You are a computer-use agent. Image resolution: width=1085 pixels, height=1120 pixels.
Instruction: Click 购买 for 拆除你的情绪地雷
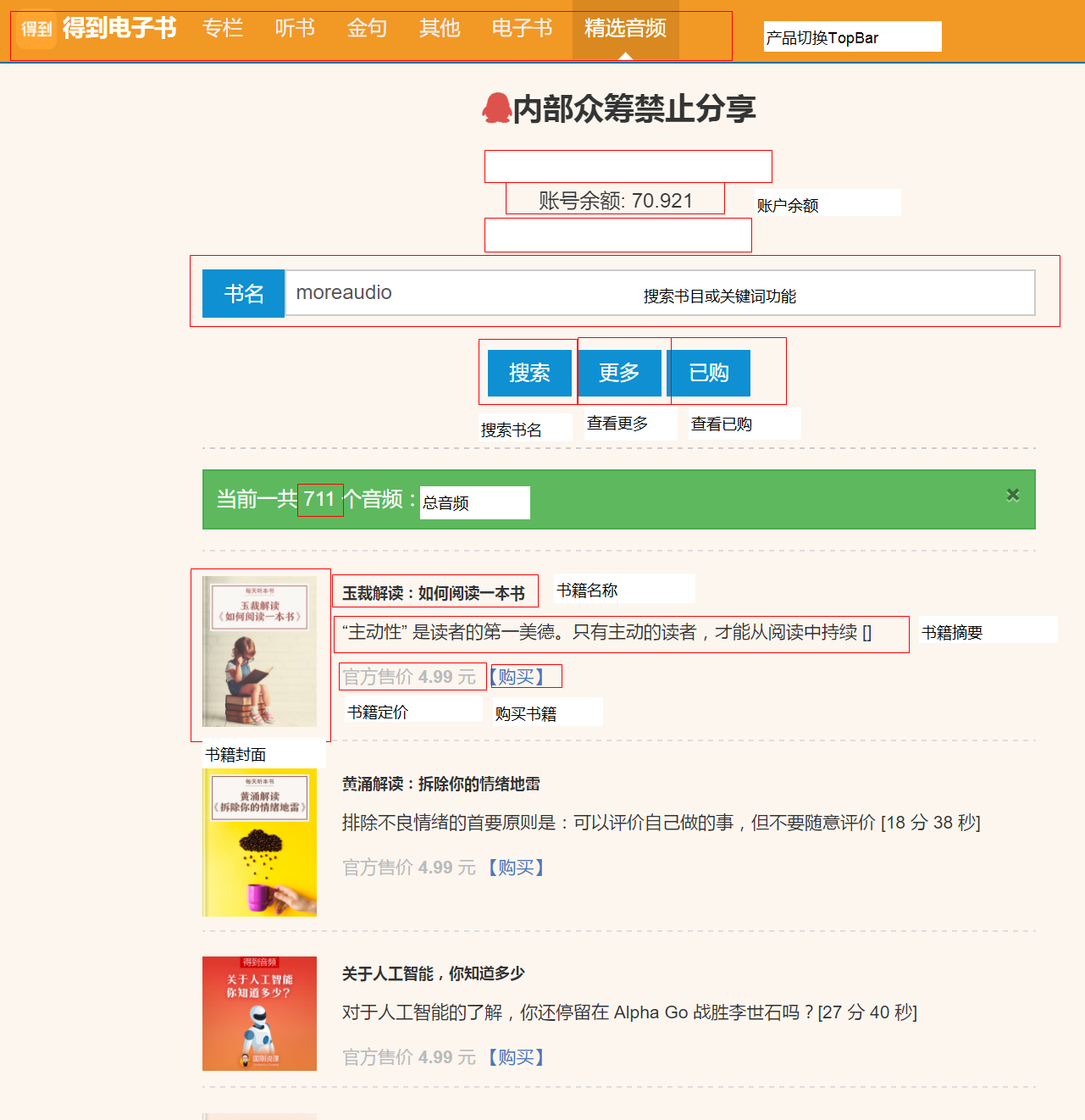click(x=517, y=868)
